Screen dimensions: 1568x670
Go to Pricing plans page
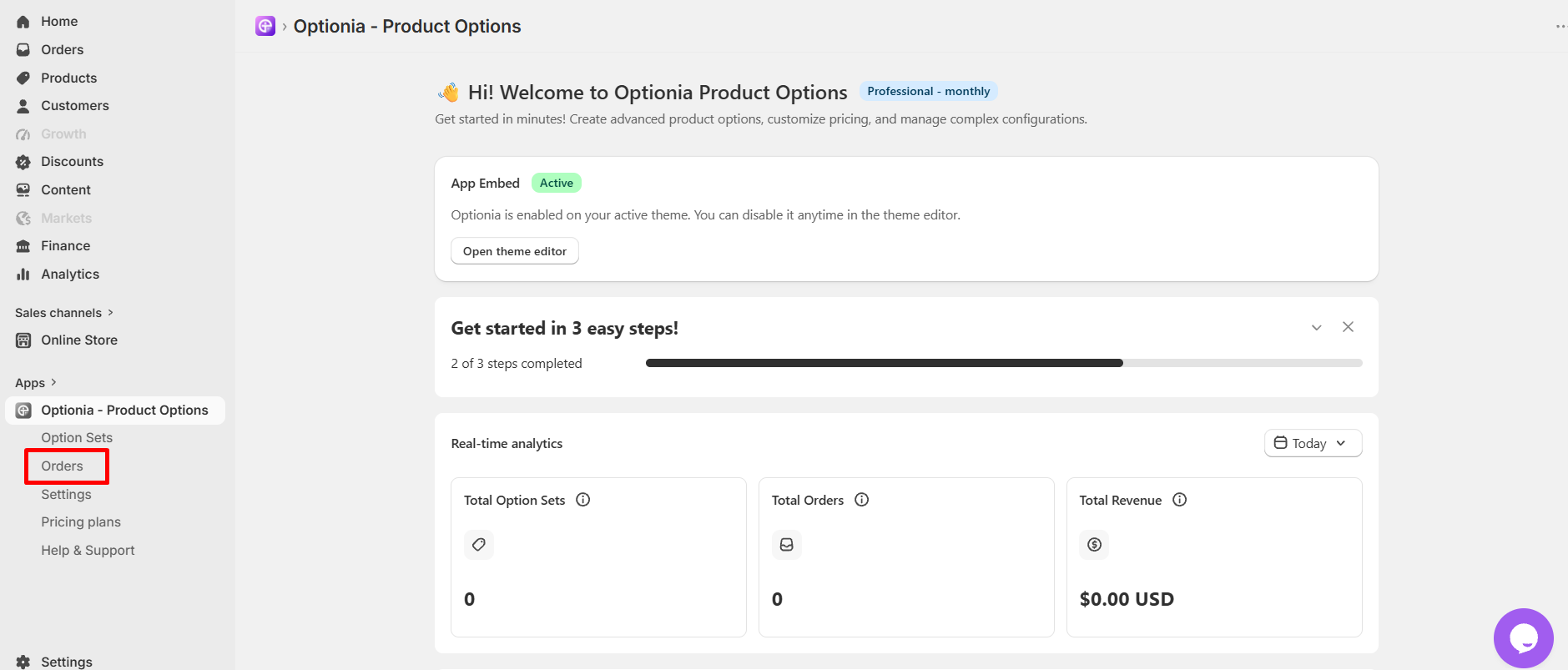81,522
